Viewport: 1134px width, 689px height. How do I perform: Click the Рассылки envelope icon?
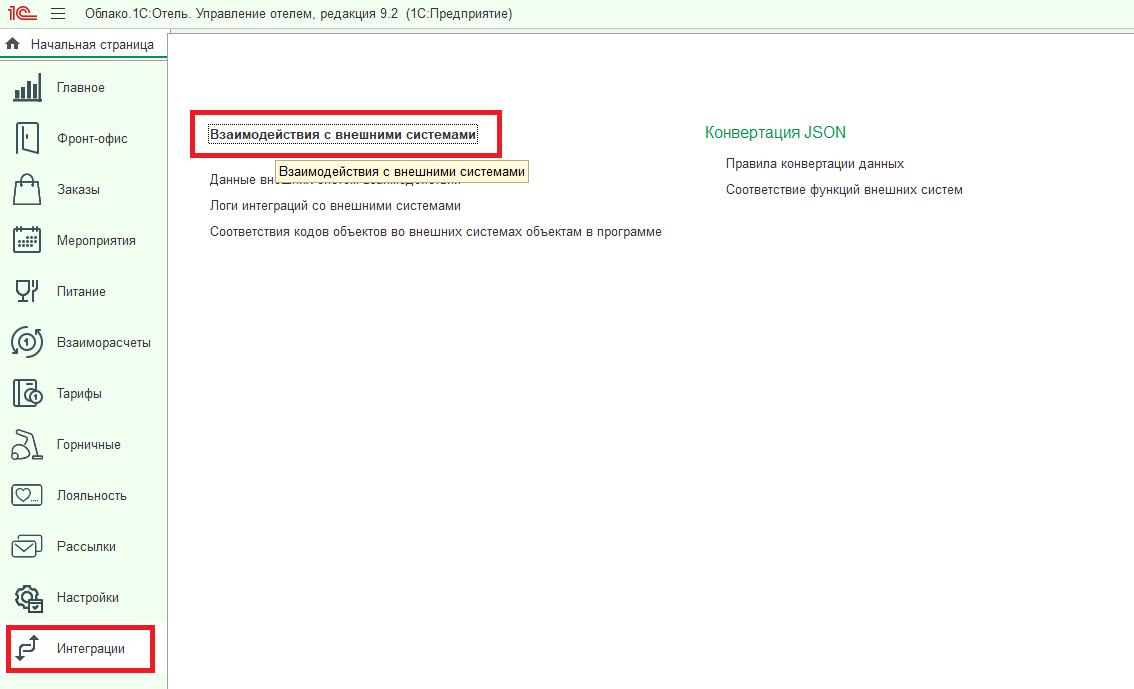[27, 547]
